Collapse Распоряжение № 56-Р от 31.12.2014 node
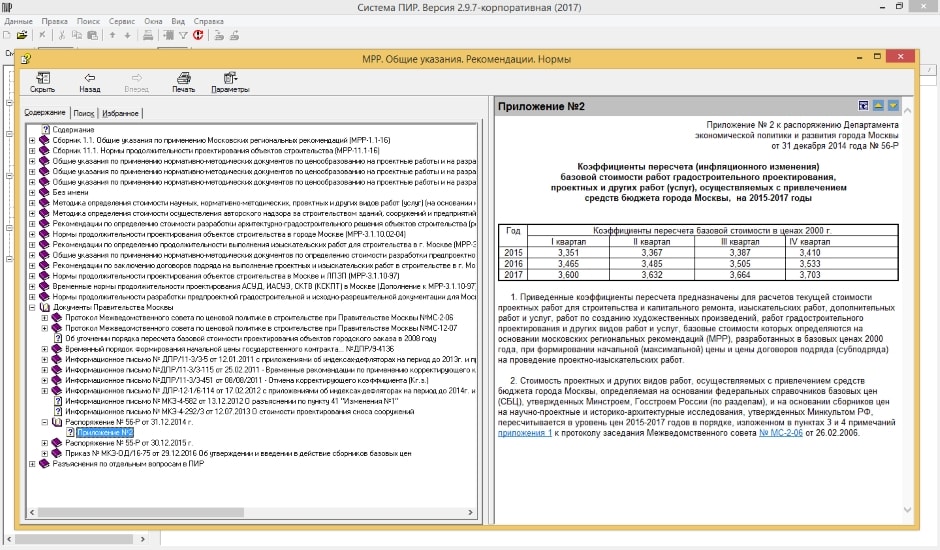The height and width of the screenshot is (550, 940). [44, 422]
